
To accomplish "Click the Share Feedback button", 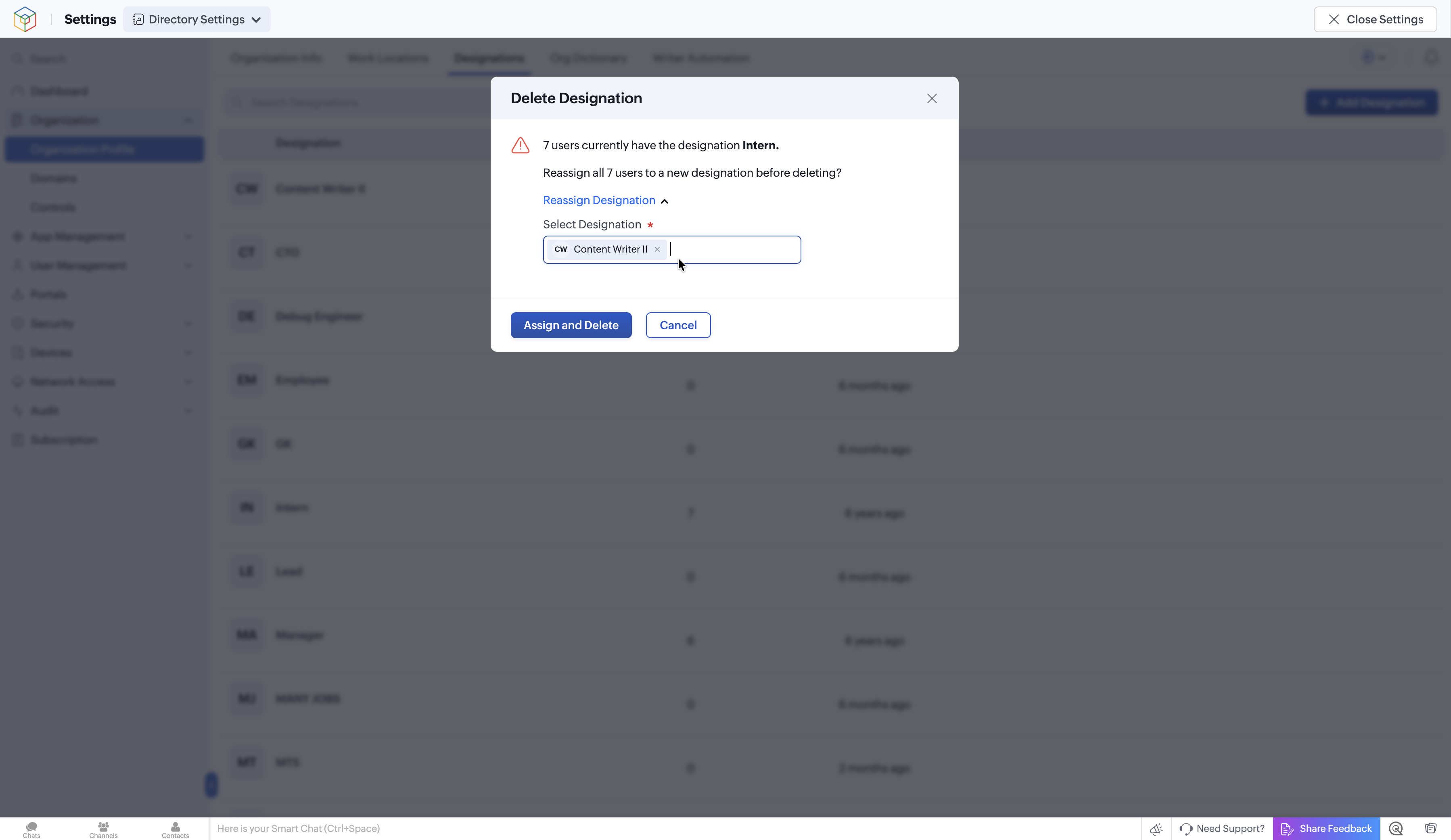I will pos(1326,828).
